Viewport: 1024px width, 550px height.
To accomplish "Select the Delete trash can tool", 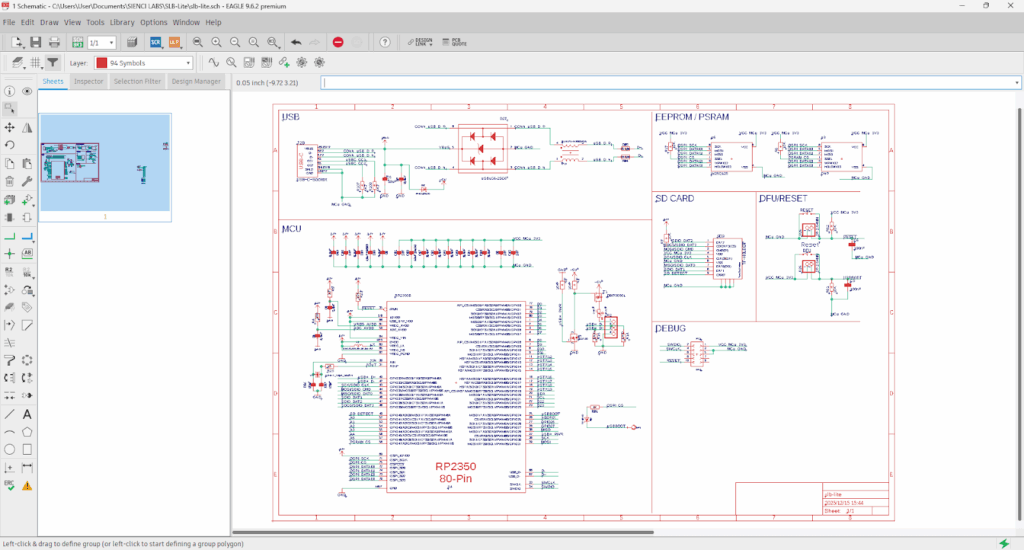I will click(10, 181).
